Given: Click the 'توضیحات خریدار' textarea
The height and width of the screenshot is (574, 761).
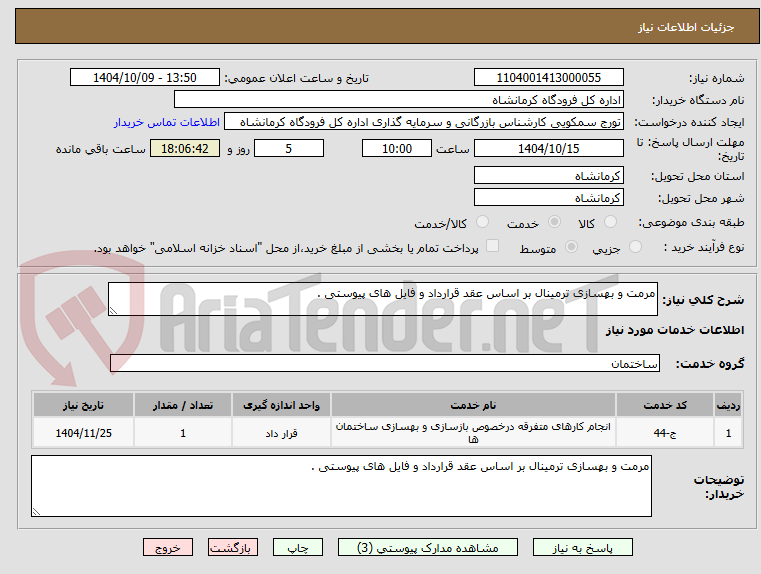Looking at the screenshot, I should point(341,486).
